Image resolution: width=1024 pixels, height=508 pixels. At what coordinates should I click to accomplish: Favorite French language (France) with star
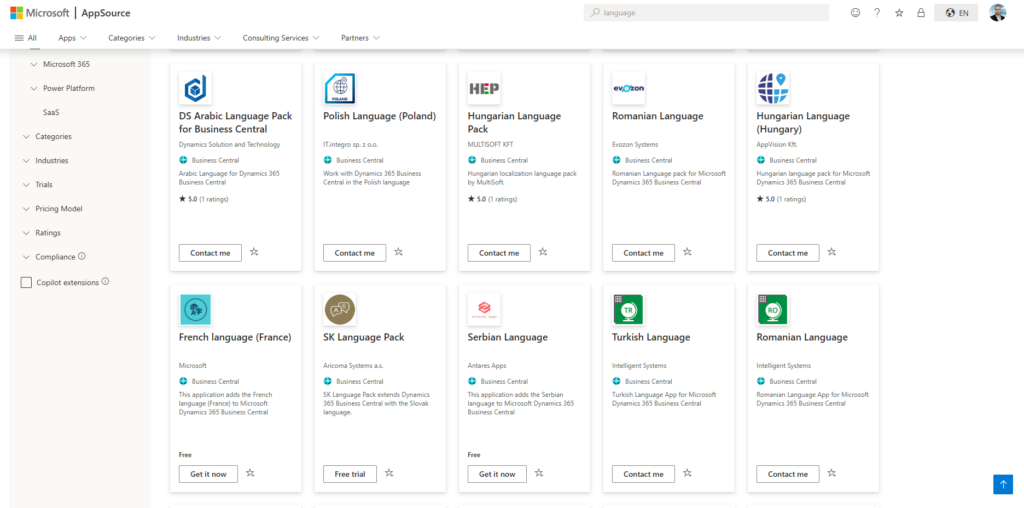(x=250, y=473)
